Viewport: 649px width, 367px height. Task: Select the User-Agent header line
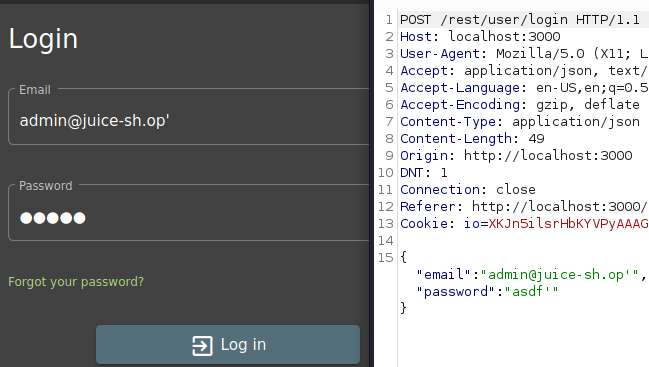pos(524,53)
